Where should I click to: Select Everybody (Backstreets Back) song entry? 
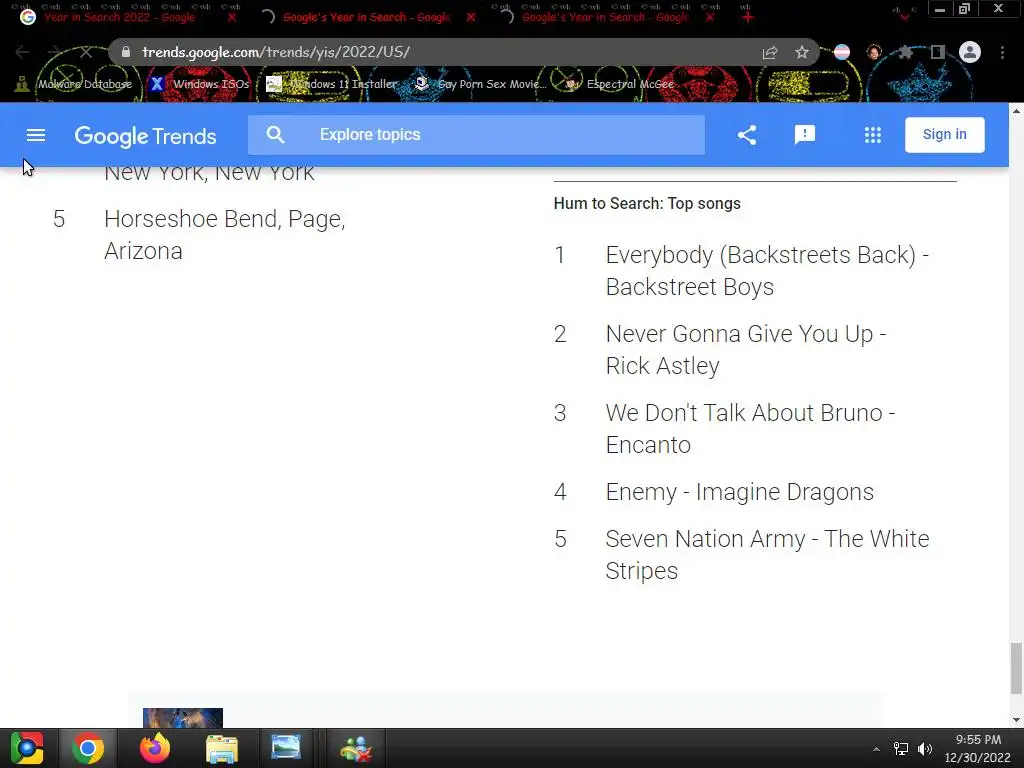767,270
